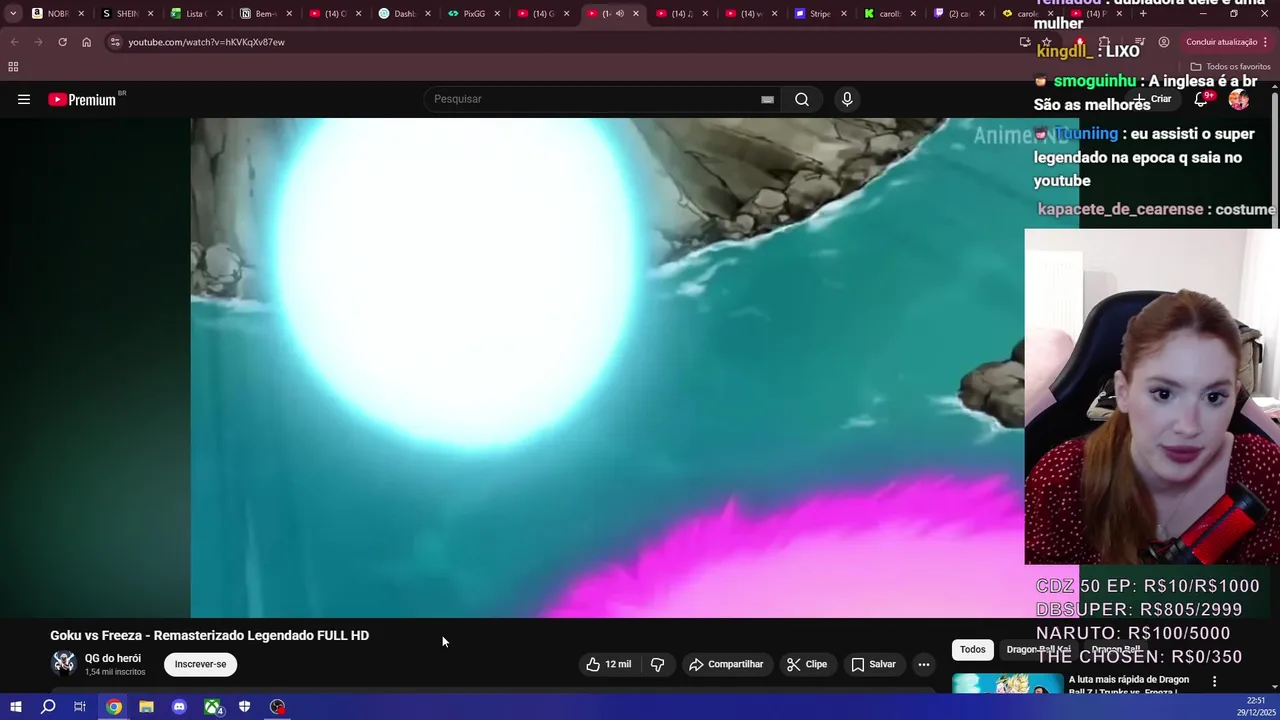Open QG do herói channel name link
Viewport: 1280px width, 720px height.
point(113,658)
